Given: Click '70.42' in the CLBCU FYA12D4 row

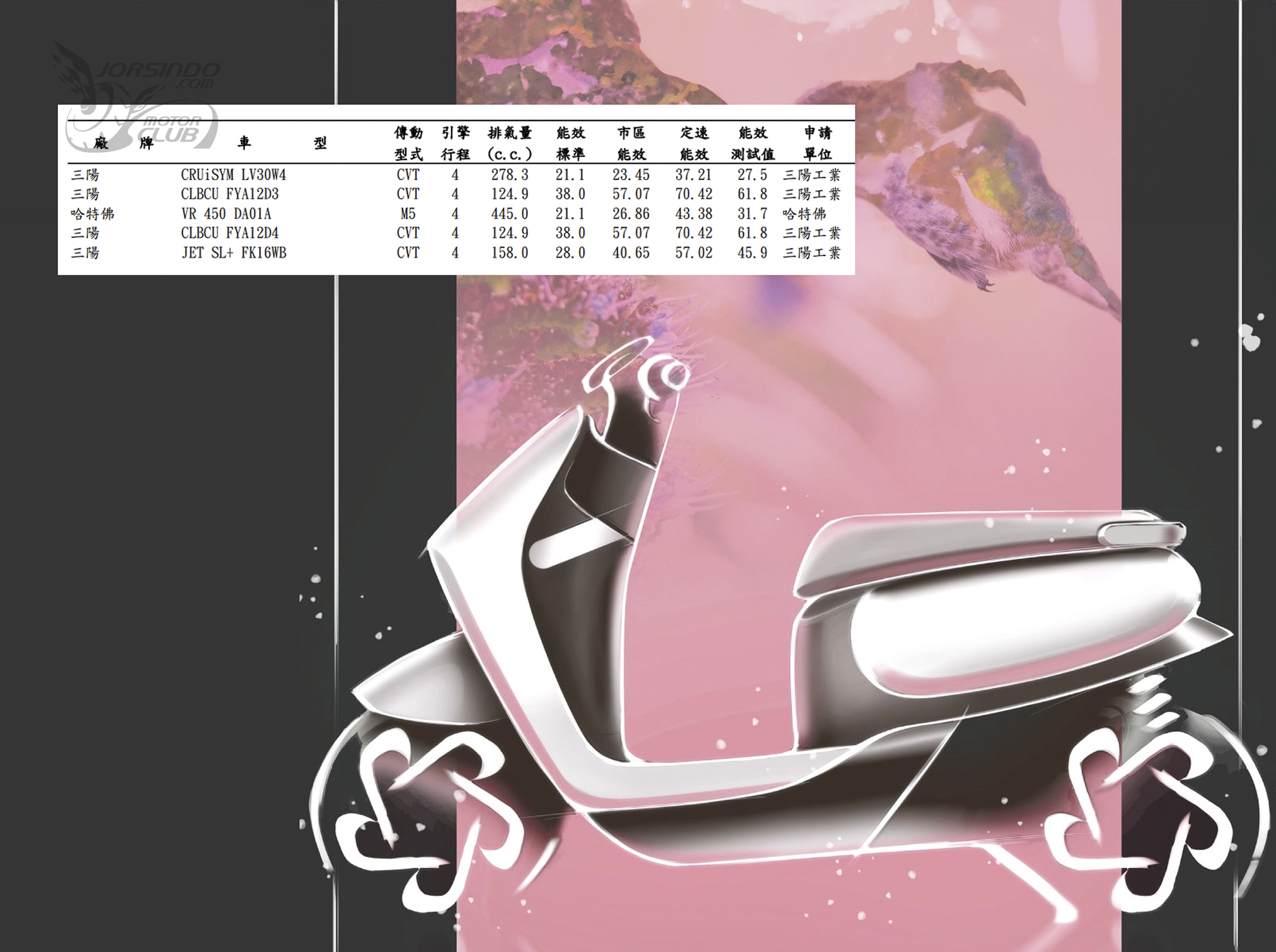Looking at the screenshot, I should (694, 233).
